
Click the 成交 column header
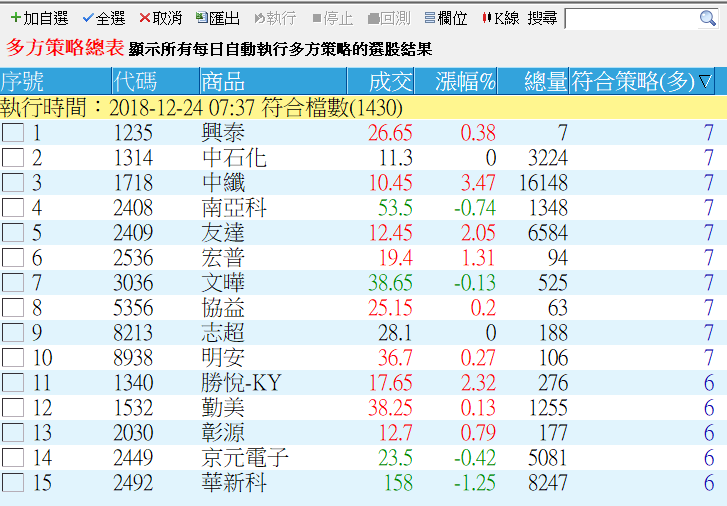[x=389, y=82]
